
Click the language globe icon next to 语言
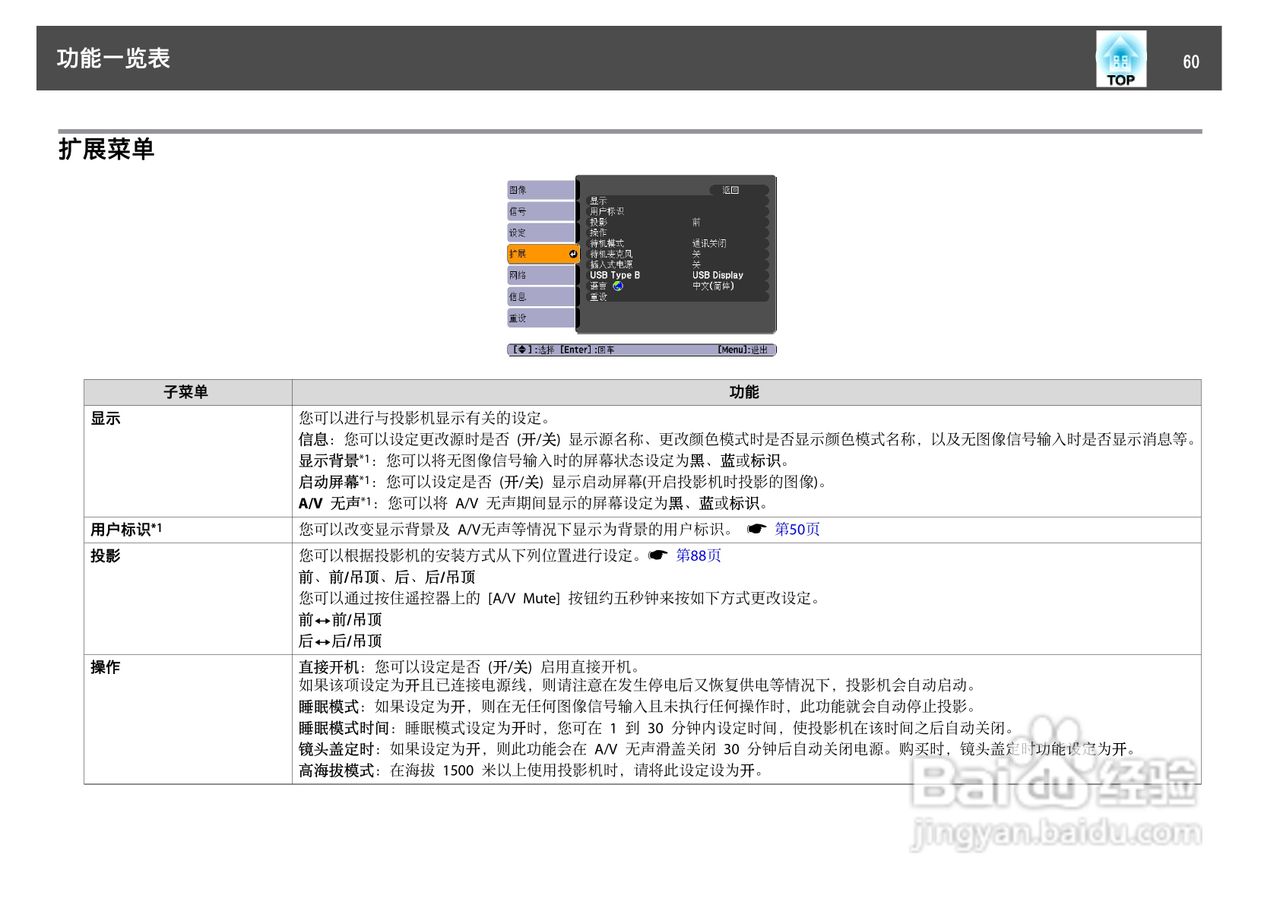pyautogui.click(x=618, y=285)
